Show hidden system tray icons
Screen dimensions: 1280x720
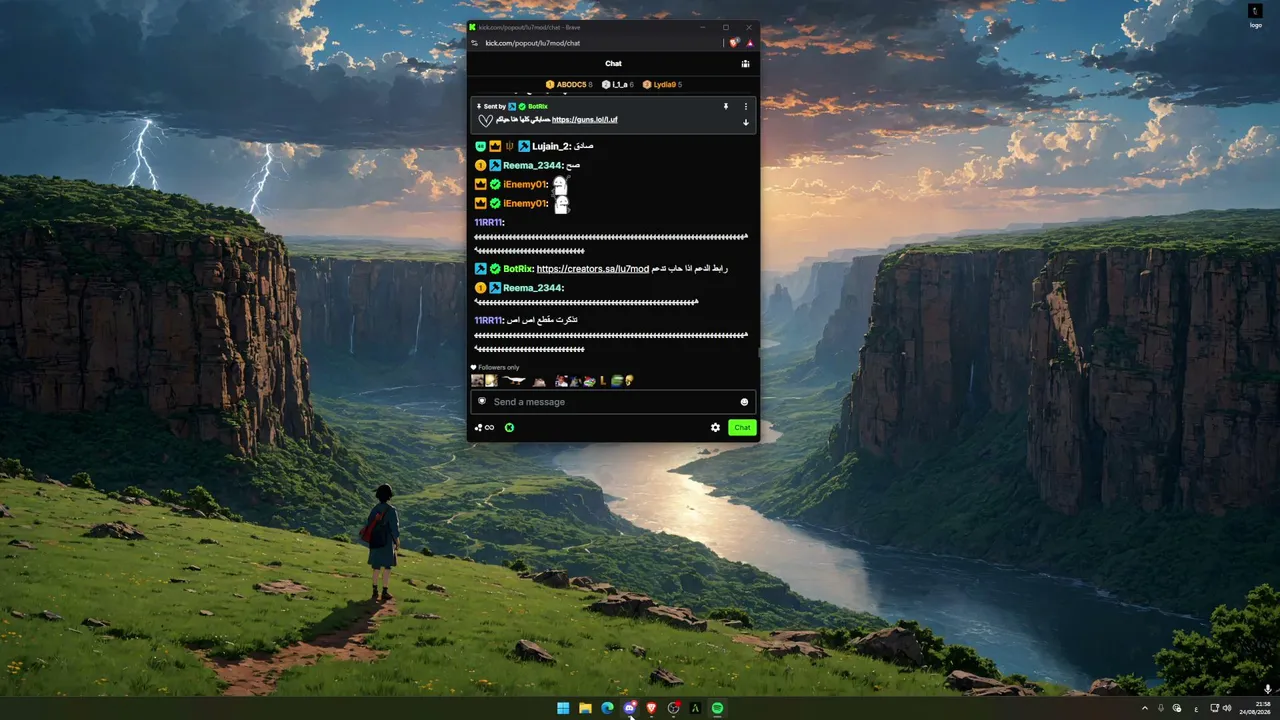[x=1144, y=708]
